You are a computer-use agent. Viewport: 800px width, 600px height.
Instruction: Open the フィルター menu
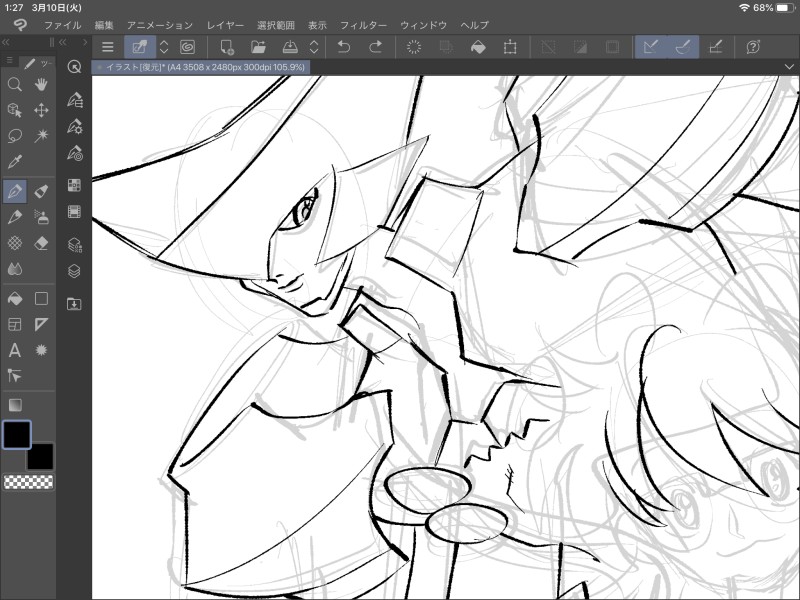363,24
